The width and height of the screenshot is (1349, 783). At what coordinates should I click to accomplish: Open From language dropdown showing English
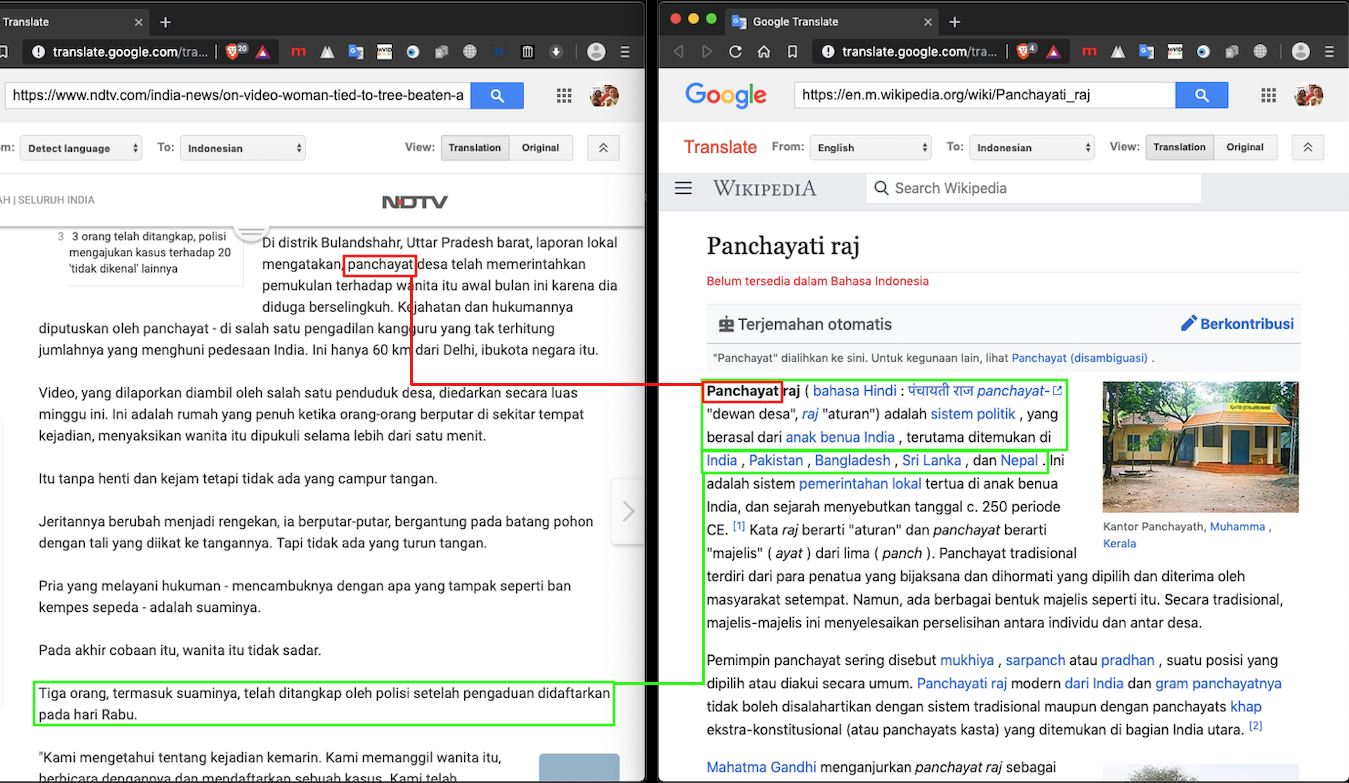(x=870, y=148)
